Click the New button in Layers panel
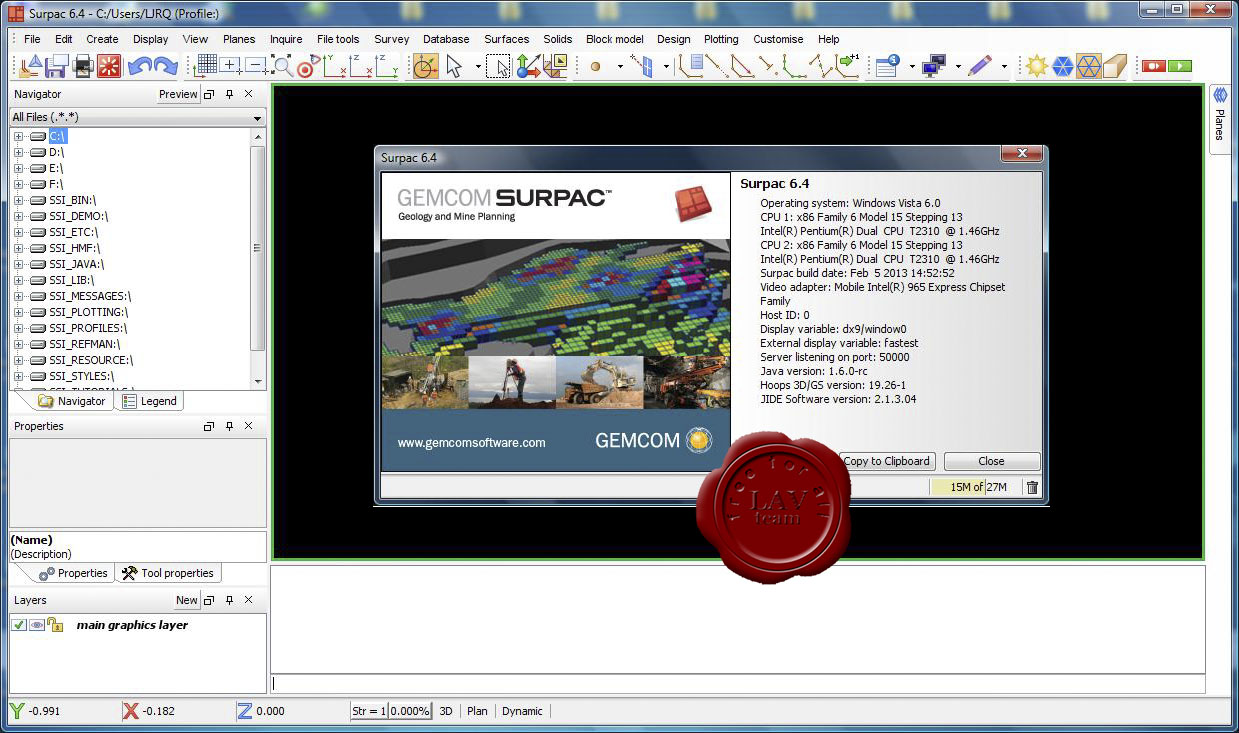Viewport: 1239px width, 733px height. tap(187, 600)
